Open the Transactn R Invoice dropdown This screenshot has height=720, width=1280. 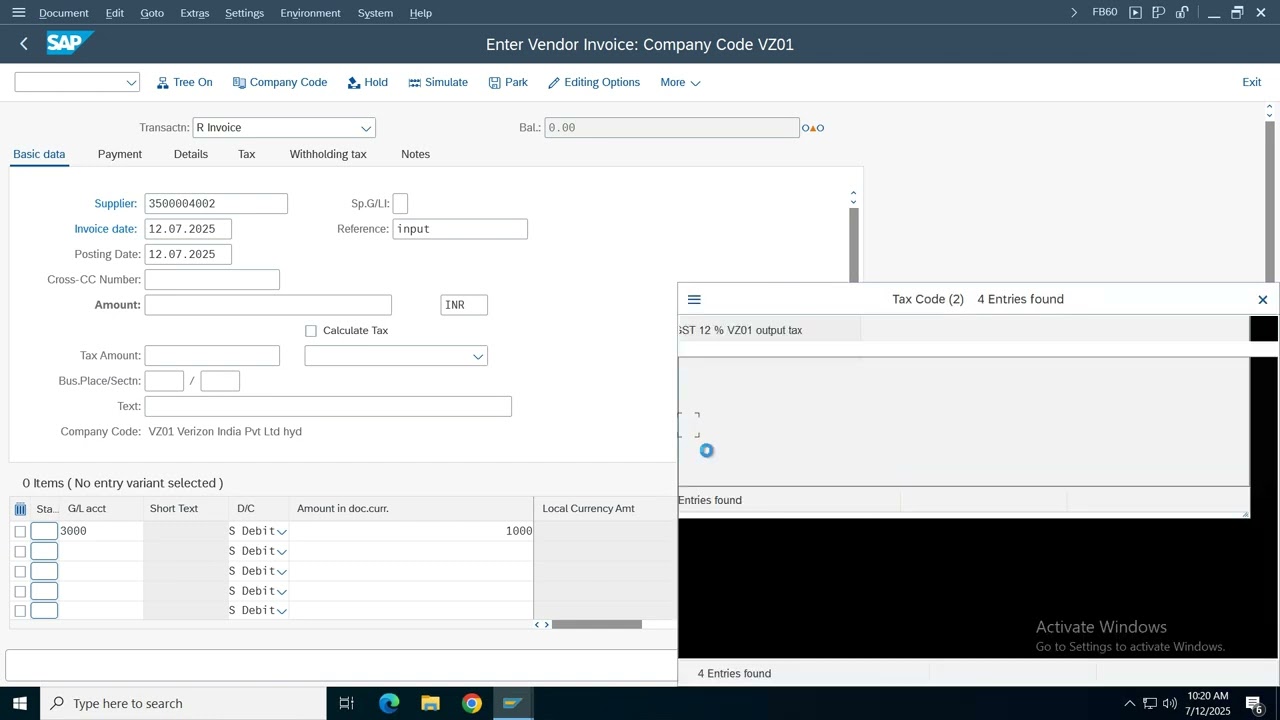366,128
